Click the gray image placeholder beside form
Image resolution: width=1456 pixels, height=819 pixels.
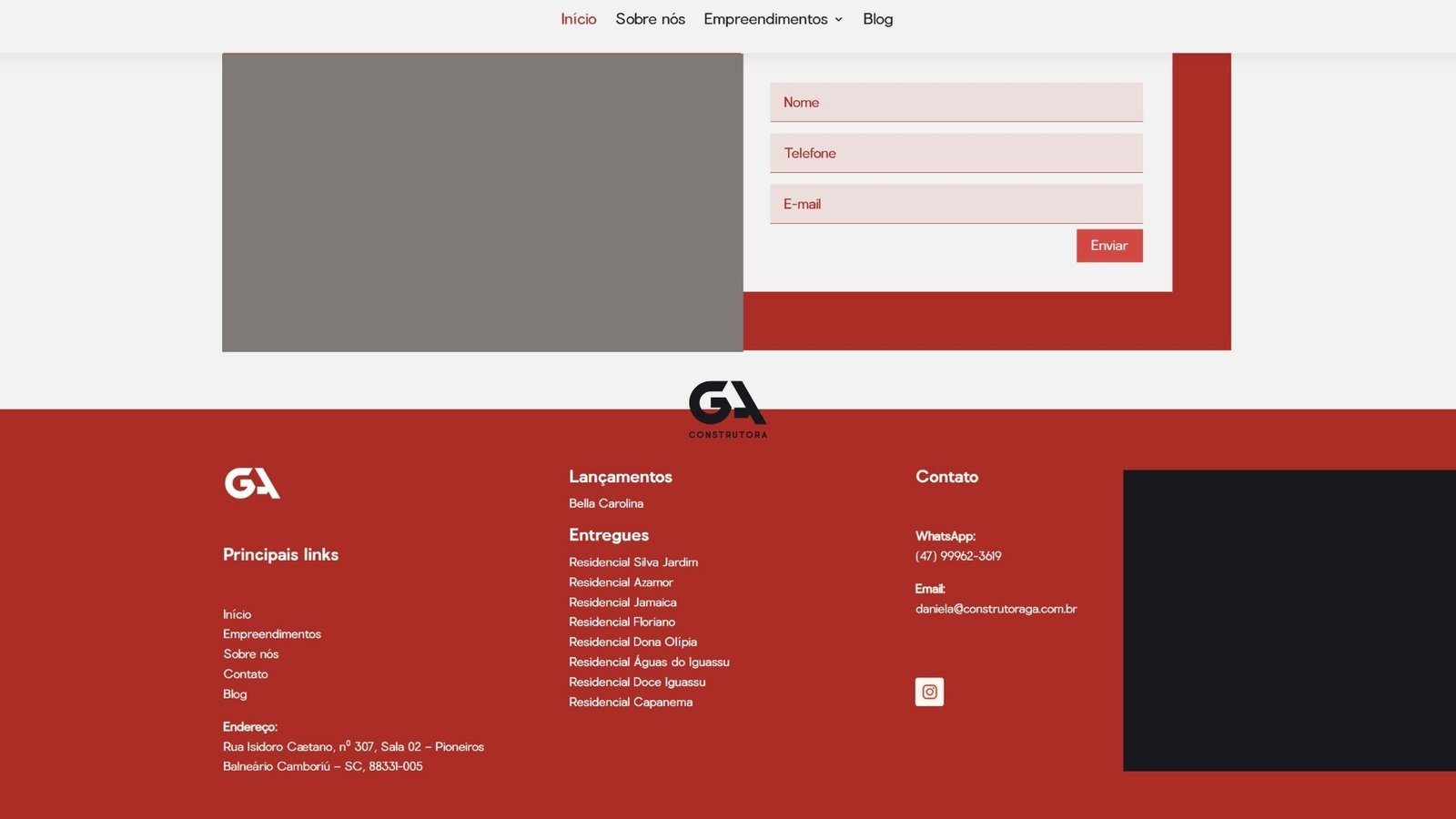482,202
